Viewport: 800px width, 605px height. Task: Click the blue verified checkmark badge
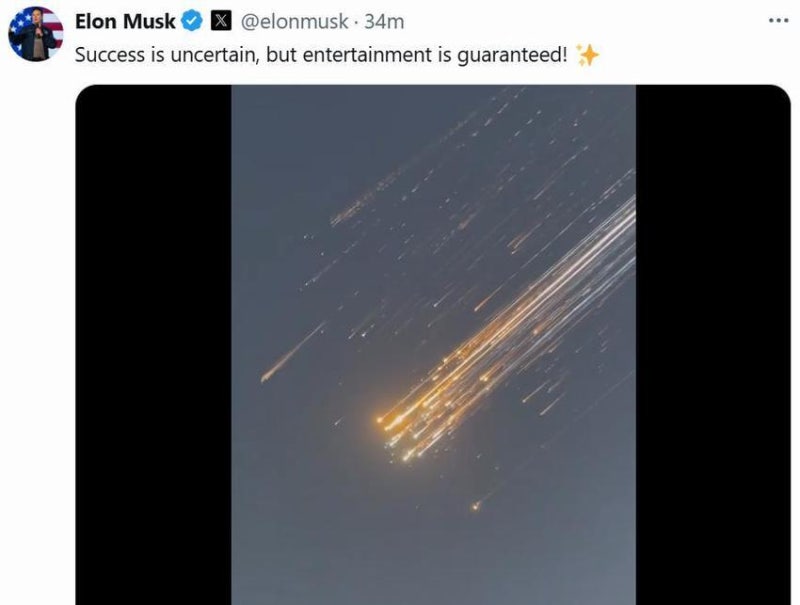coord(192,21)
